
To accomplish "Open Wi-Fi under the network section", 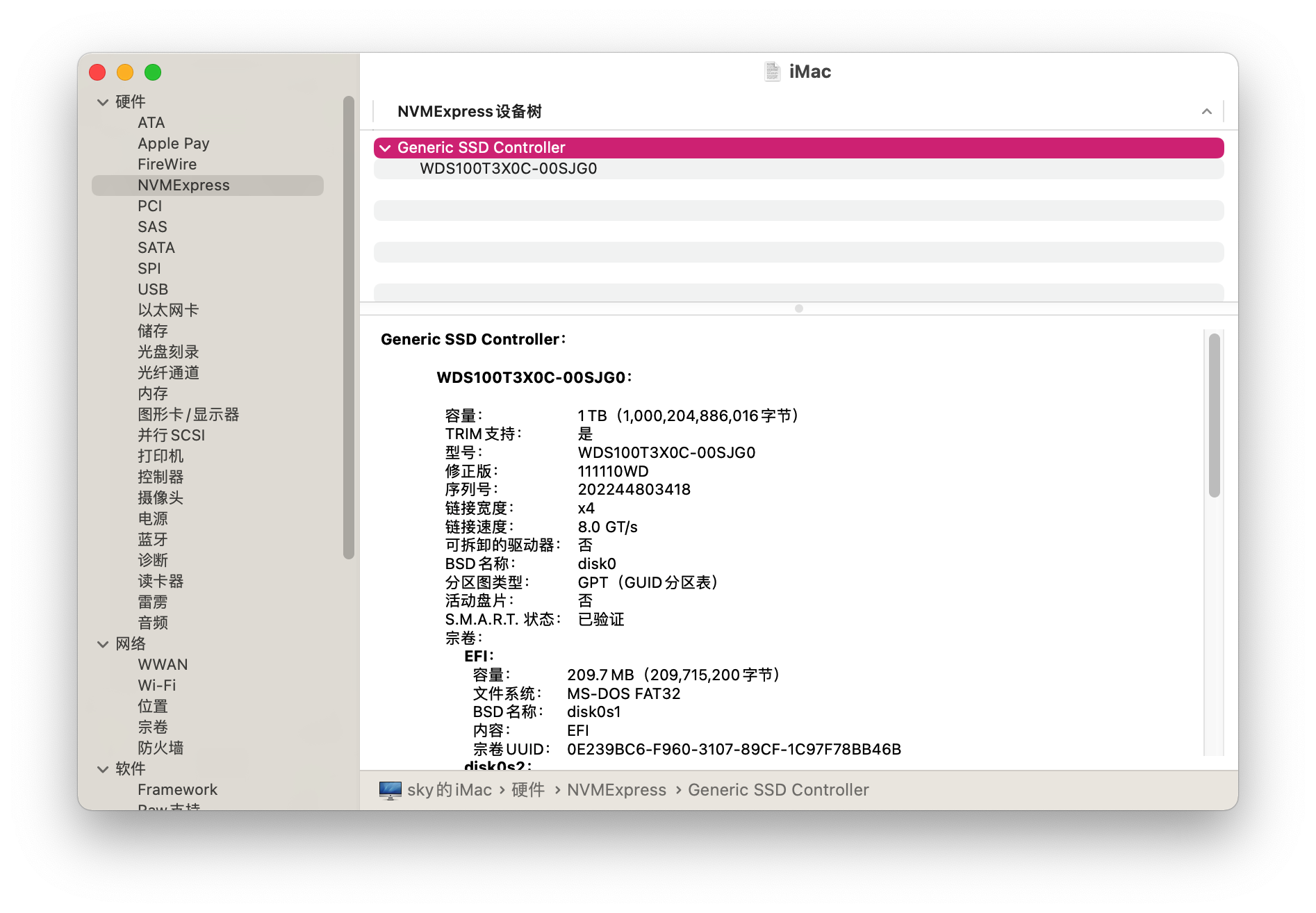I will 157,686.
